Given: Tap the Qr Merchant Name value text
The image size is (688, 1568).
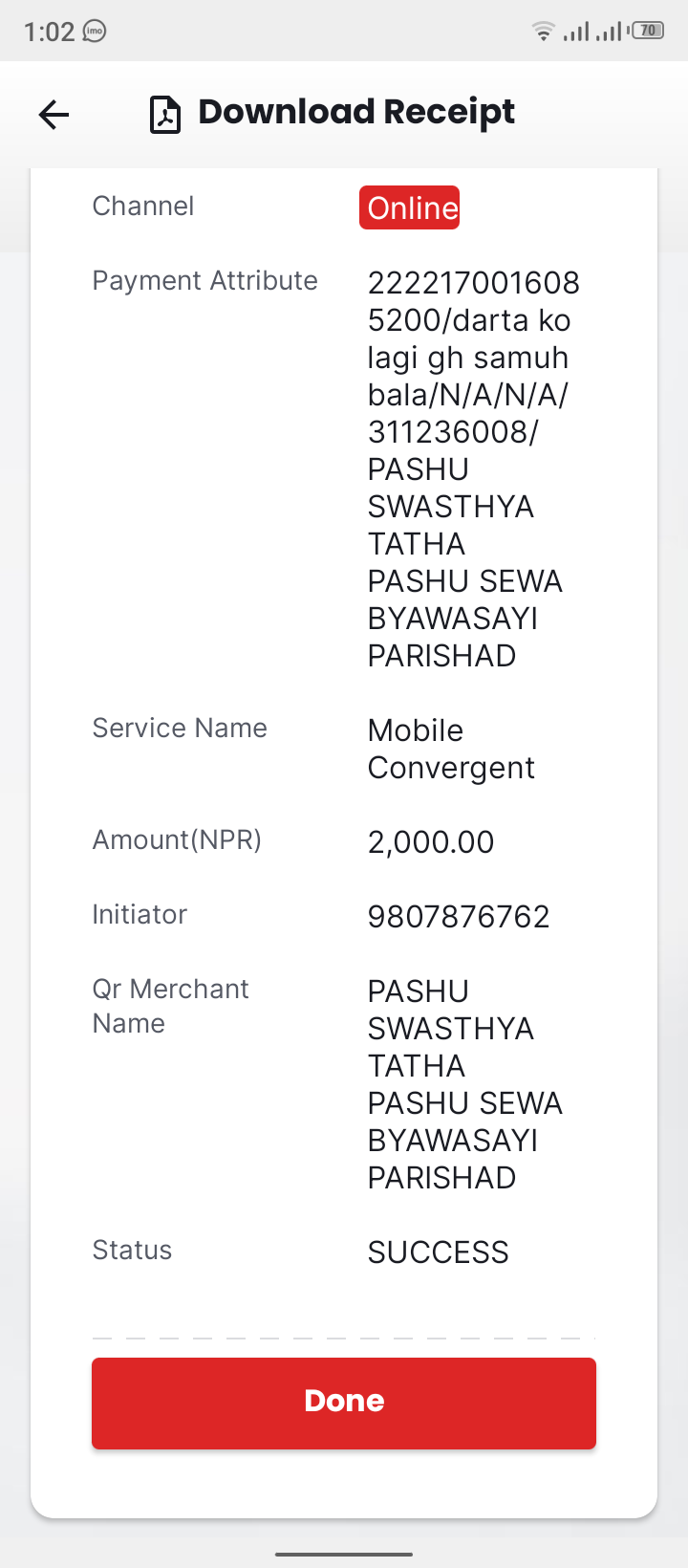Looking at the screenshot, I should (x=465, y=1084).
